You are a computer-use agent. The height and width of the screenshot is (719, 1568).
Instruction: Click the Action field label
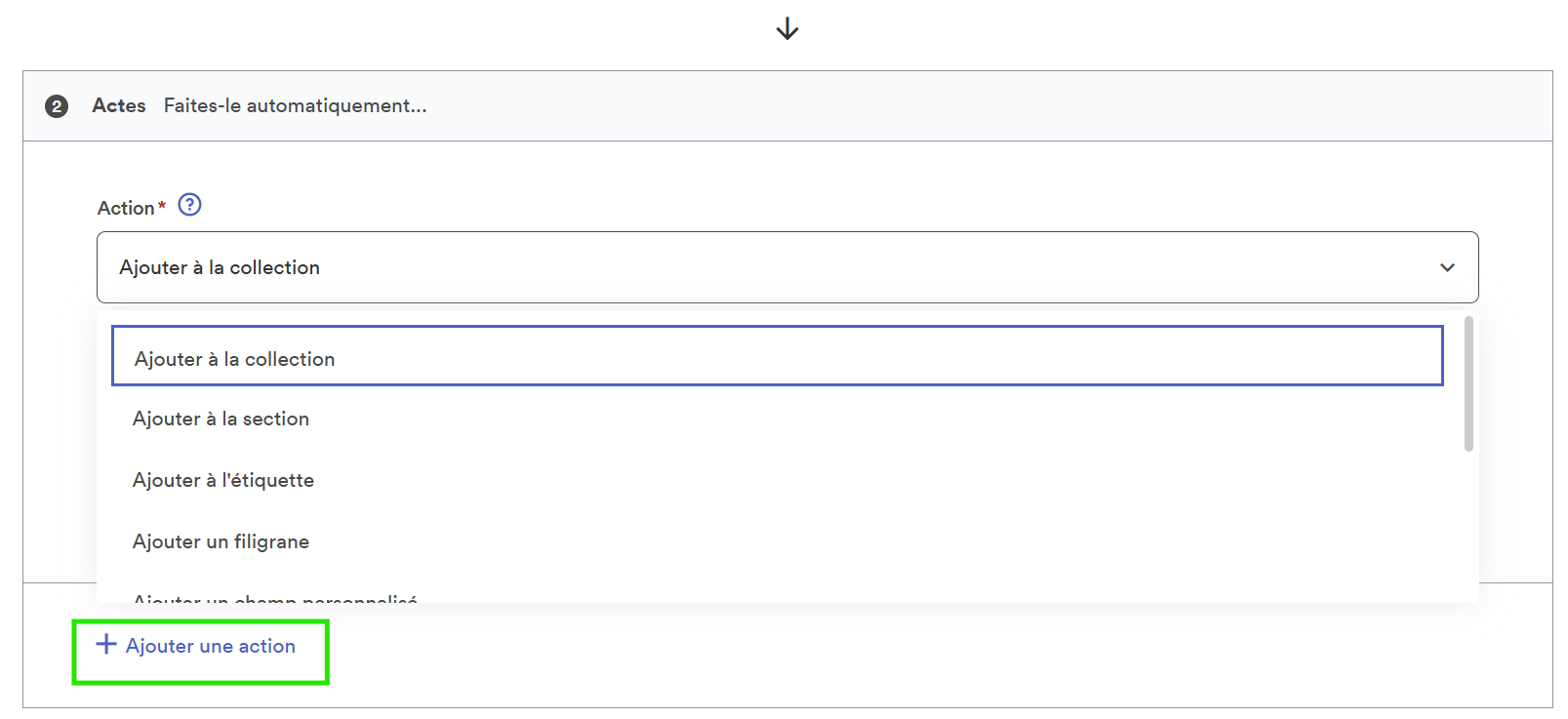click(x=126, y=208)
